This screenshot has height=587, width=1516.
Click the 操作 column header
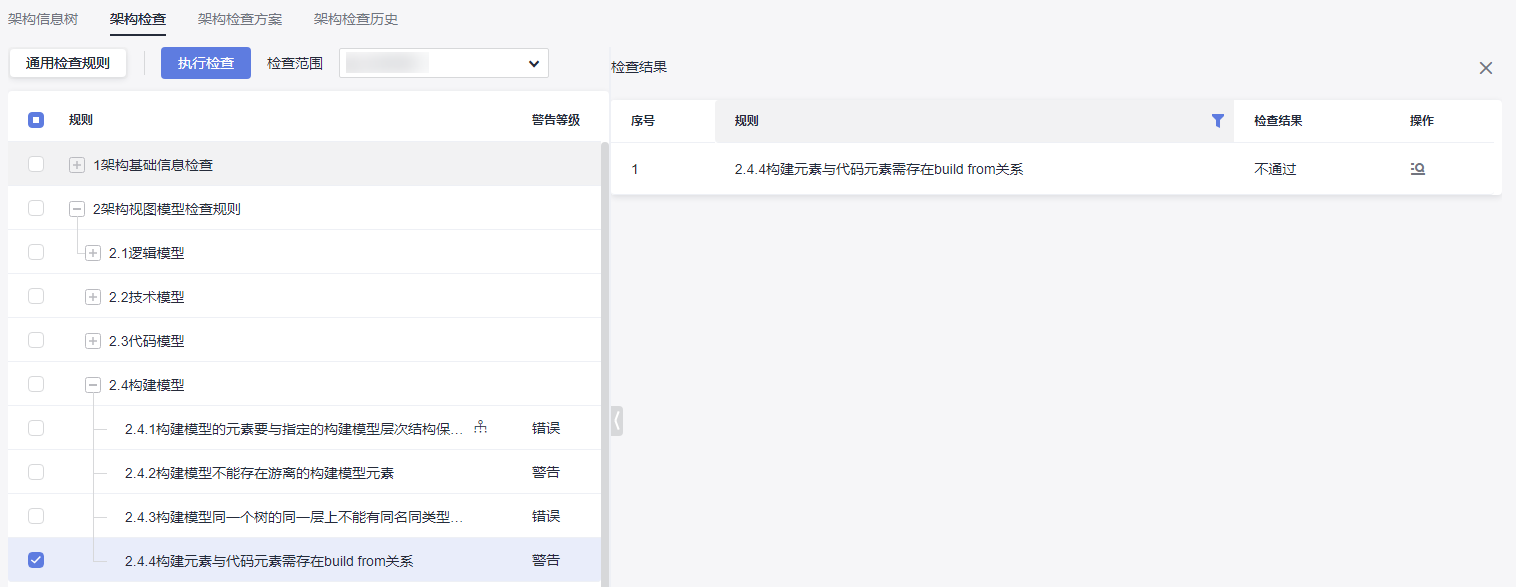point(1422,121)
